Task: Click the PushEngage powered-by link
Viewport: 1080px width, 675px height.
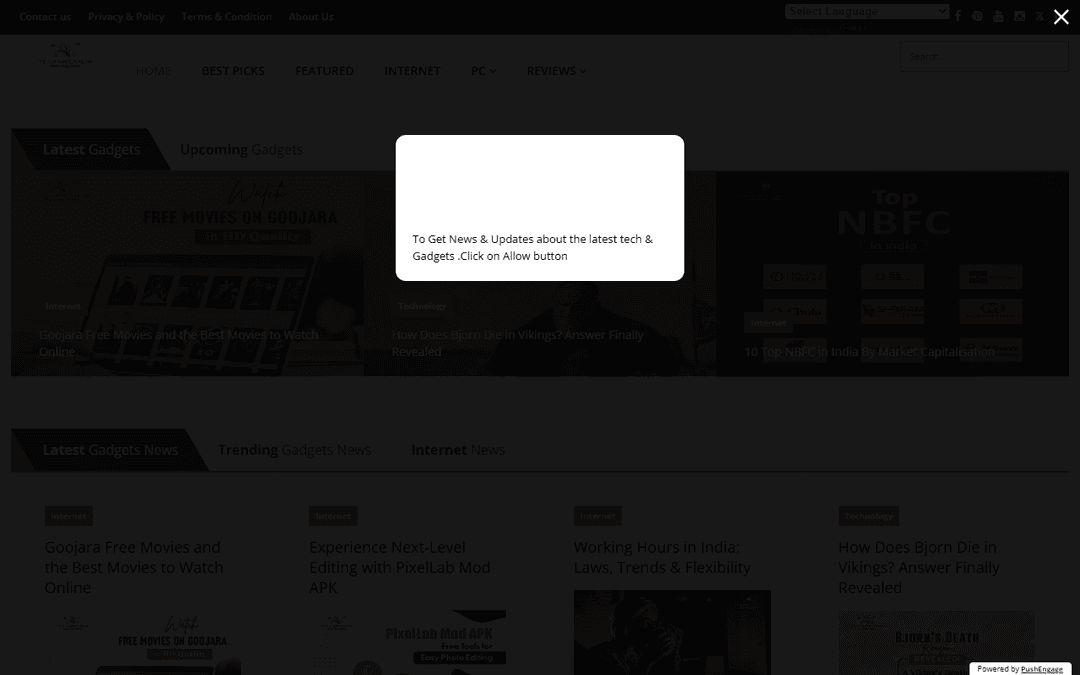Action: pos(1041,669)
